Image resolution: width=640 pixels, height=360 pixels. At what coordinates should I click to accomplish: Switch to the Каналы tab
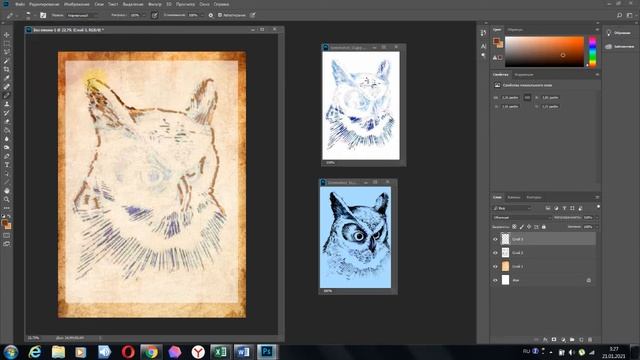click(514, 197)
